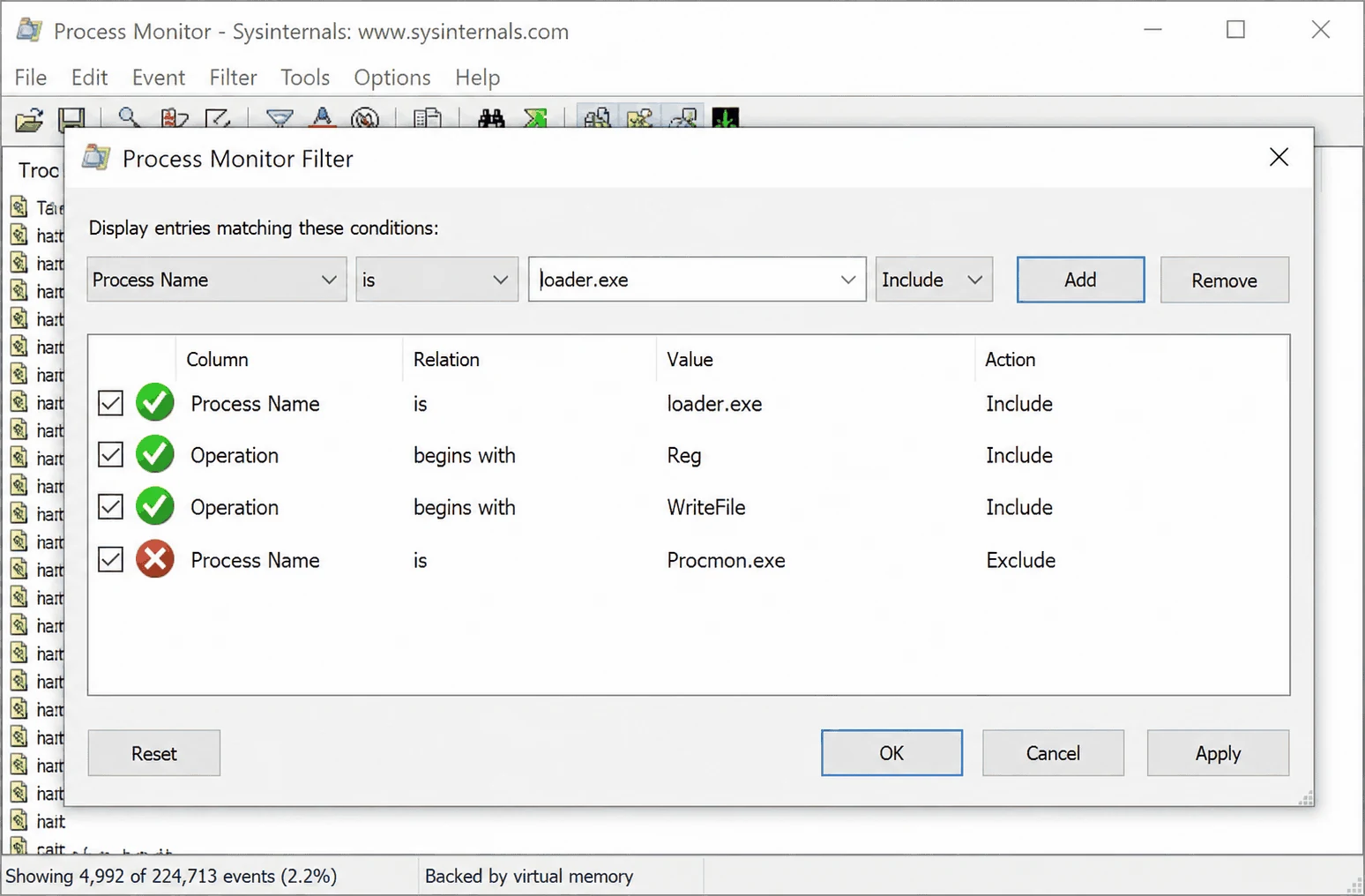Open the Event menu

tap(159, 78)
